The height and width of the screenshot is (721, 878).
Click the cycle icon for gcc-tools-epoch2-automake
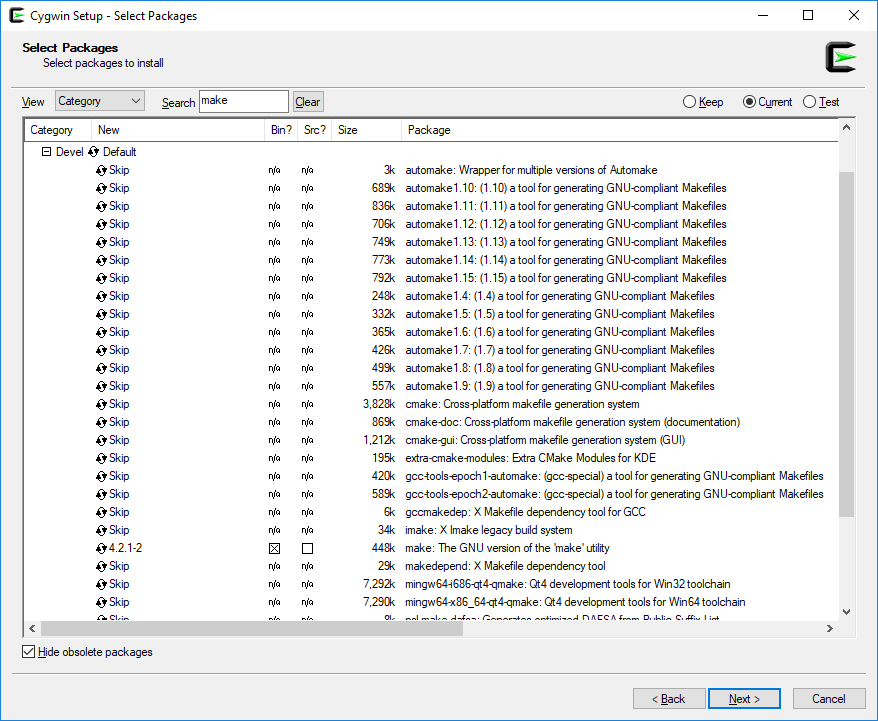[x=101, y=494]
